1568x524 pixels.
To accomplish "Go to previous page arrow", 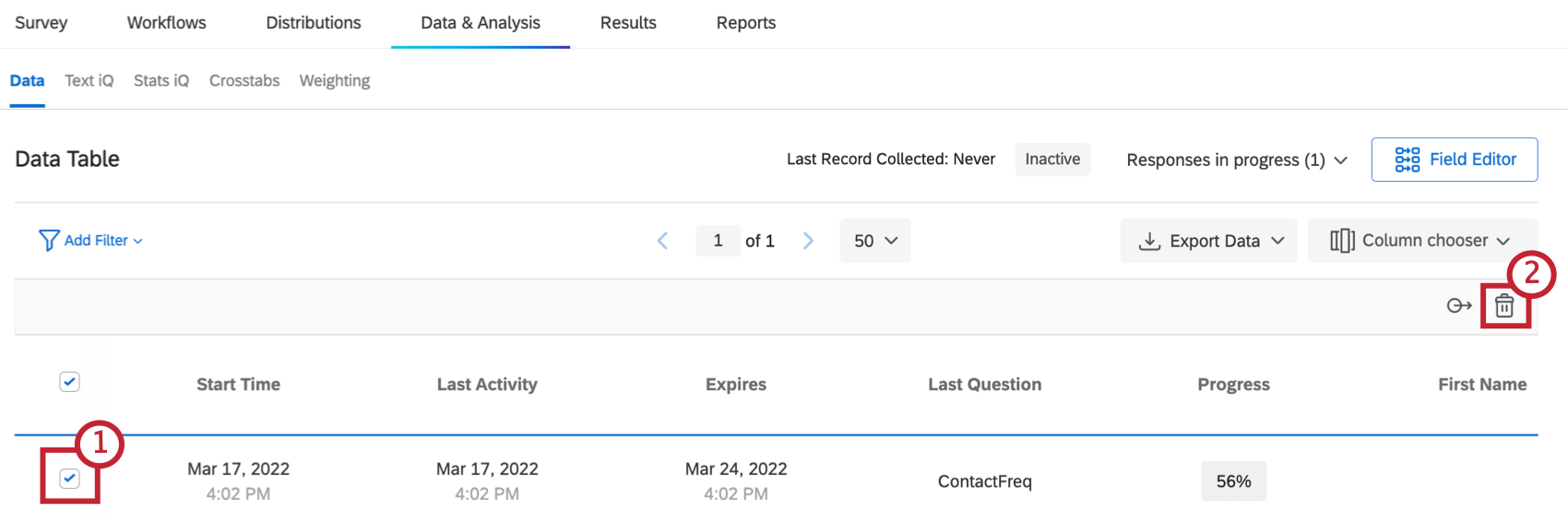I will pos(662,241).
